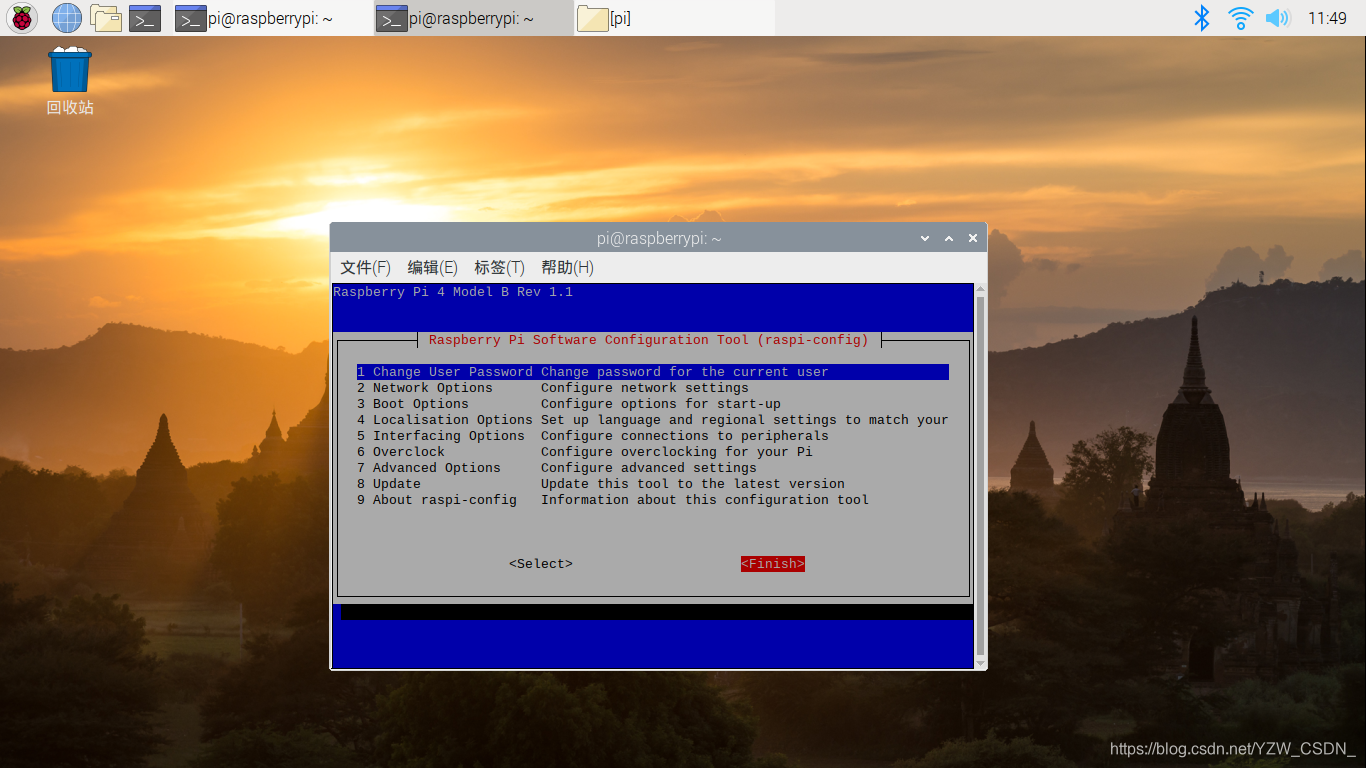Select Overclock entry

(653, 452)
